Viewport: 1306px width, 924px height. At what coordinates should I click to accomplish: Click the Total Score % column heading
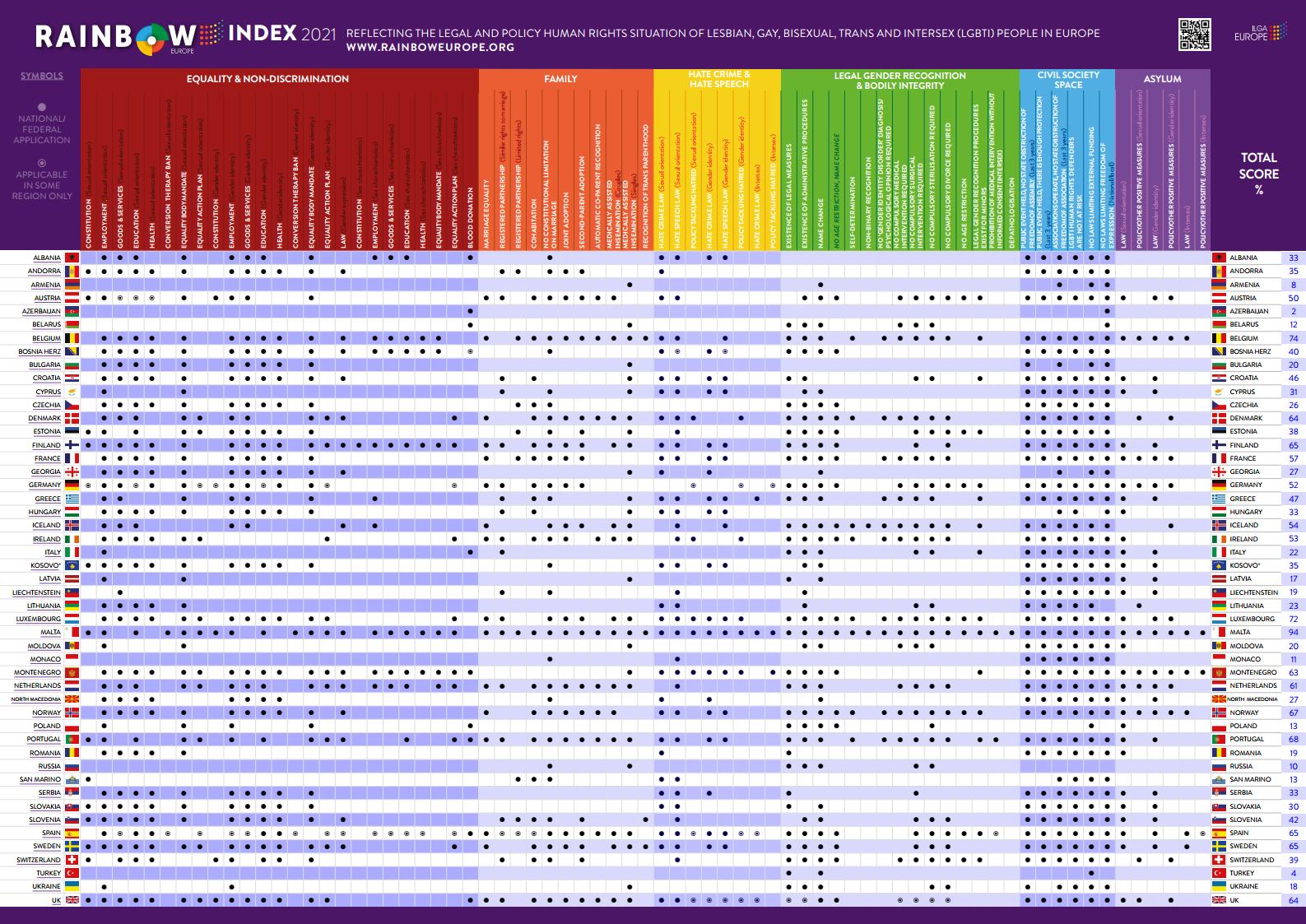point(1258,173)
